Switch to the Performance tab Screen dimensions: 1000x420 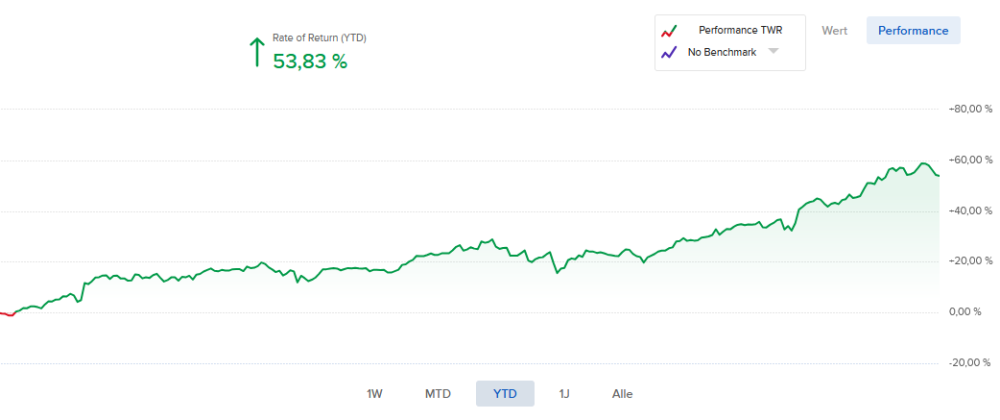tap(912, 31)
